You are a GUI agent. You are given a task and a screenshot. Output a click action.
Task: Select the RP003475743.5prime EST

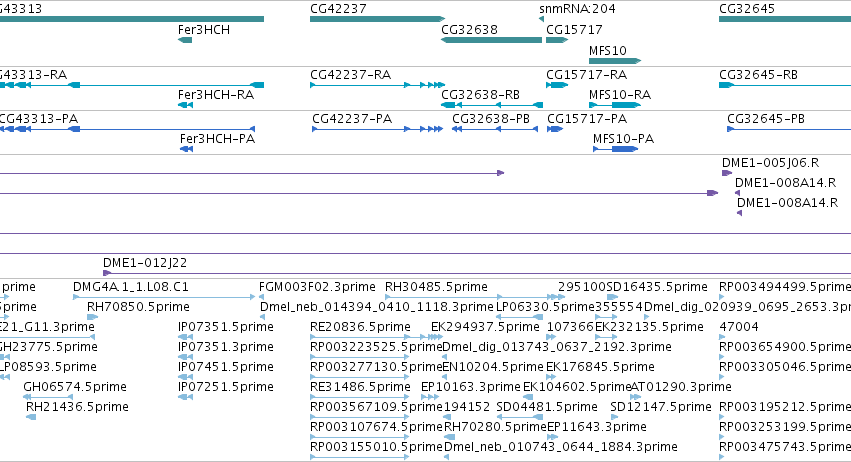[722, 457]
